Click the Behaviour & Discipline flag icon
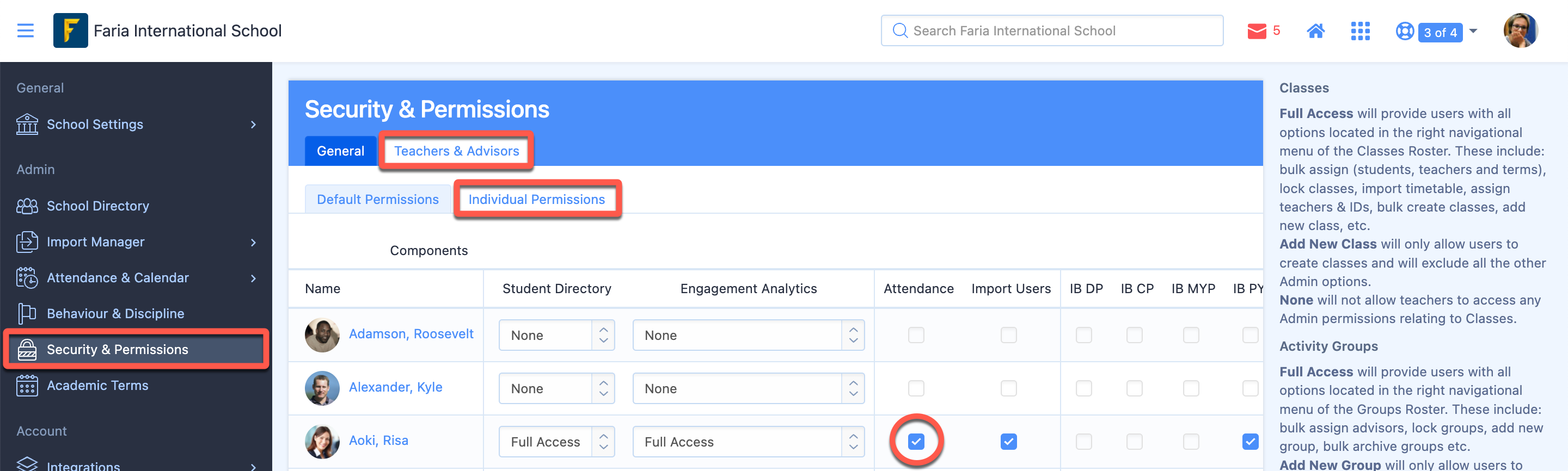Screen dimensions: 1568x471 tap(27, 314)
